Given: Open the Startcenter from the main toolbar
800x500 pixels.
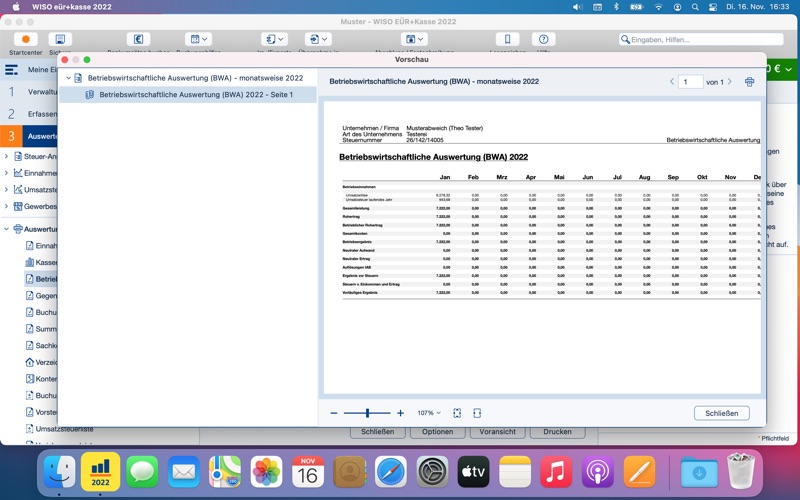Looking at the screenshot, I should click(x=26, y=39).
